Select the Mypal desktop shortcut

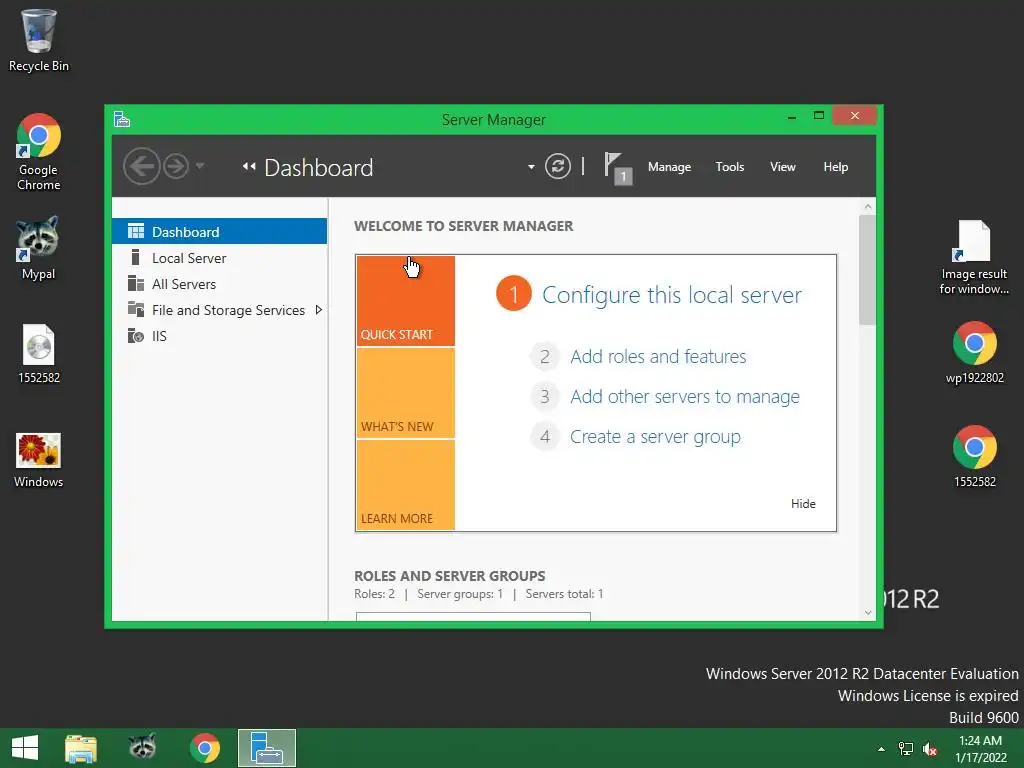pos(39,249)
